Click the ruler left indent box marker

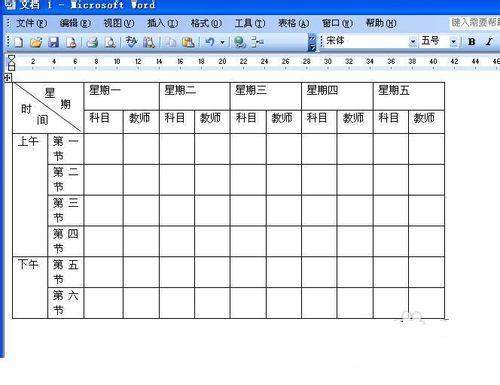[12, 68]
